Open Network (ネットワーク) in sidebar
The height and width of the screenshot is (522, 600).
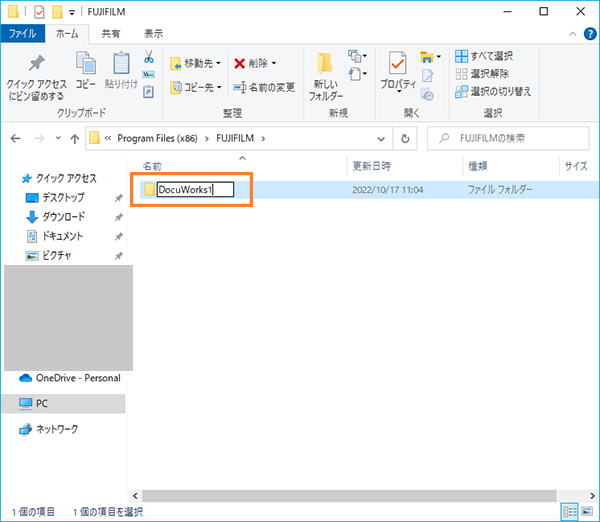(x=49, y=429)
